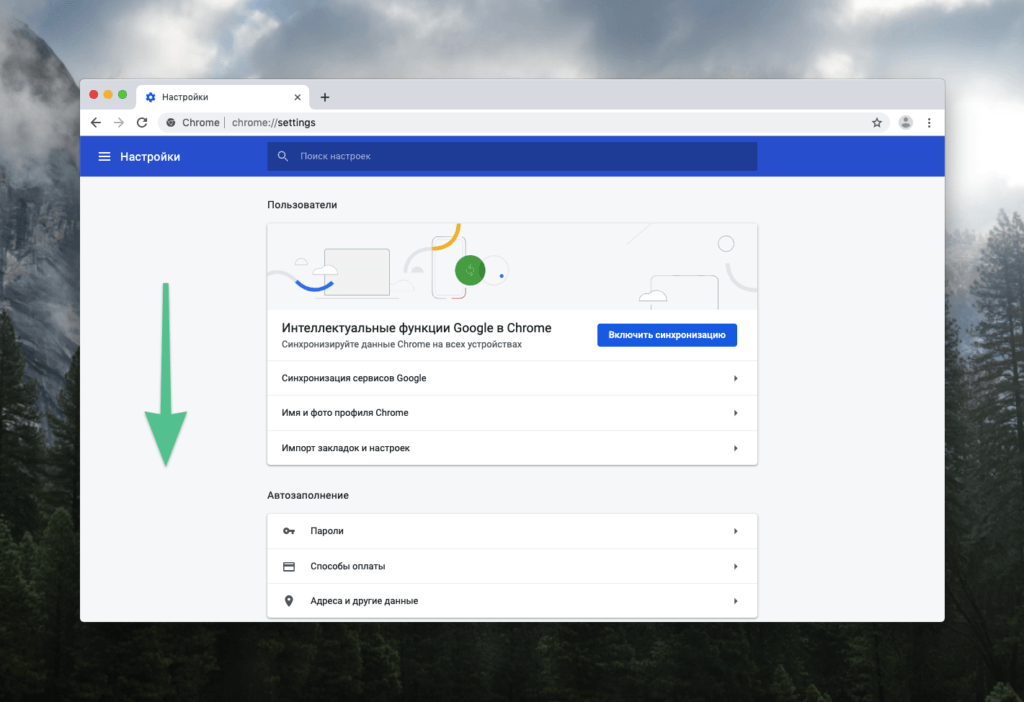Click inside the Поиск настроек search field
The height and width of the screenshot is (702, 1024).
point(450,156)
